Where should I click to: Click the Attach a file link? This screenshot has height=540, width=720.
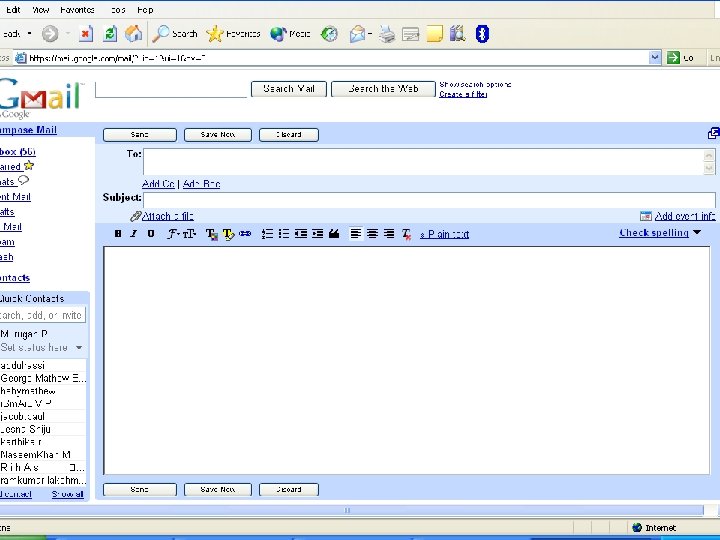pos(168,216)
